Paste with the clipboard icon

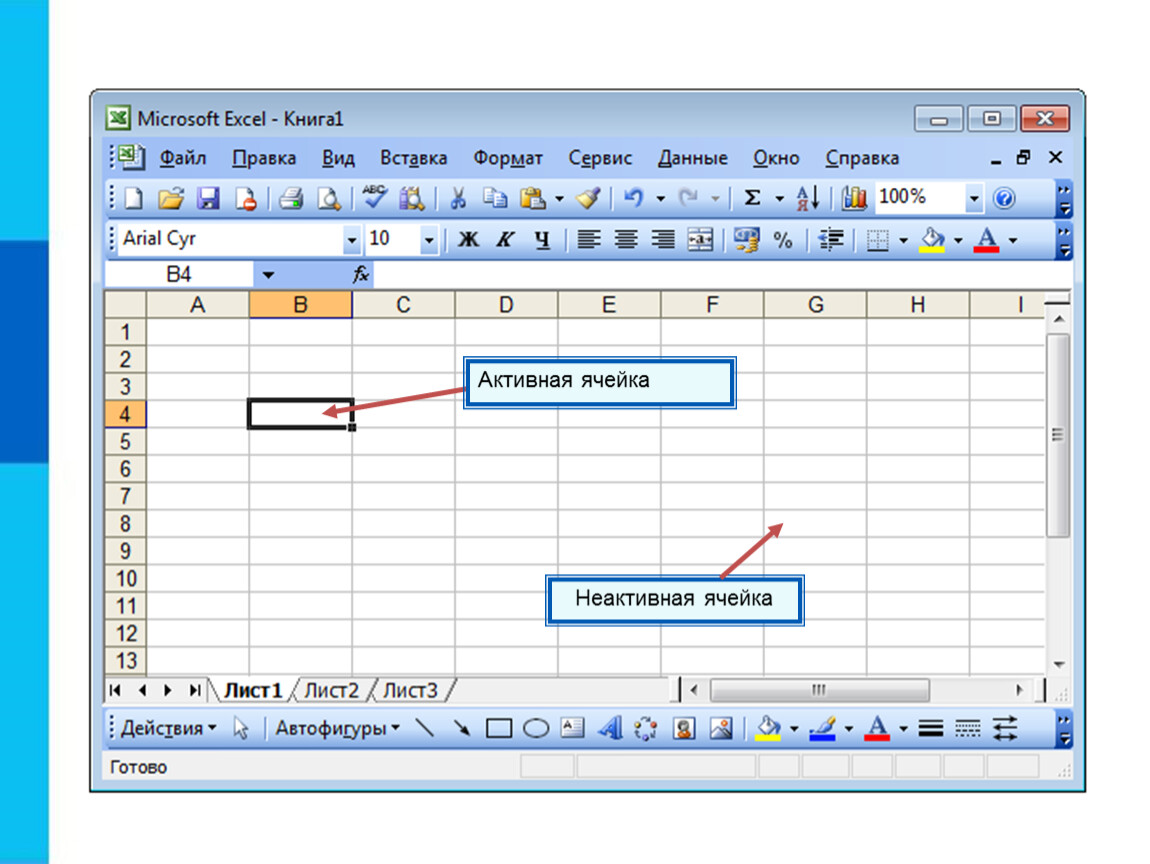(x=532, y=198)
